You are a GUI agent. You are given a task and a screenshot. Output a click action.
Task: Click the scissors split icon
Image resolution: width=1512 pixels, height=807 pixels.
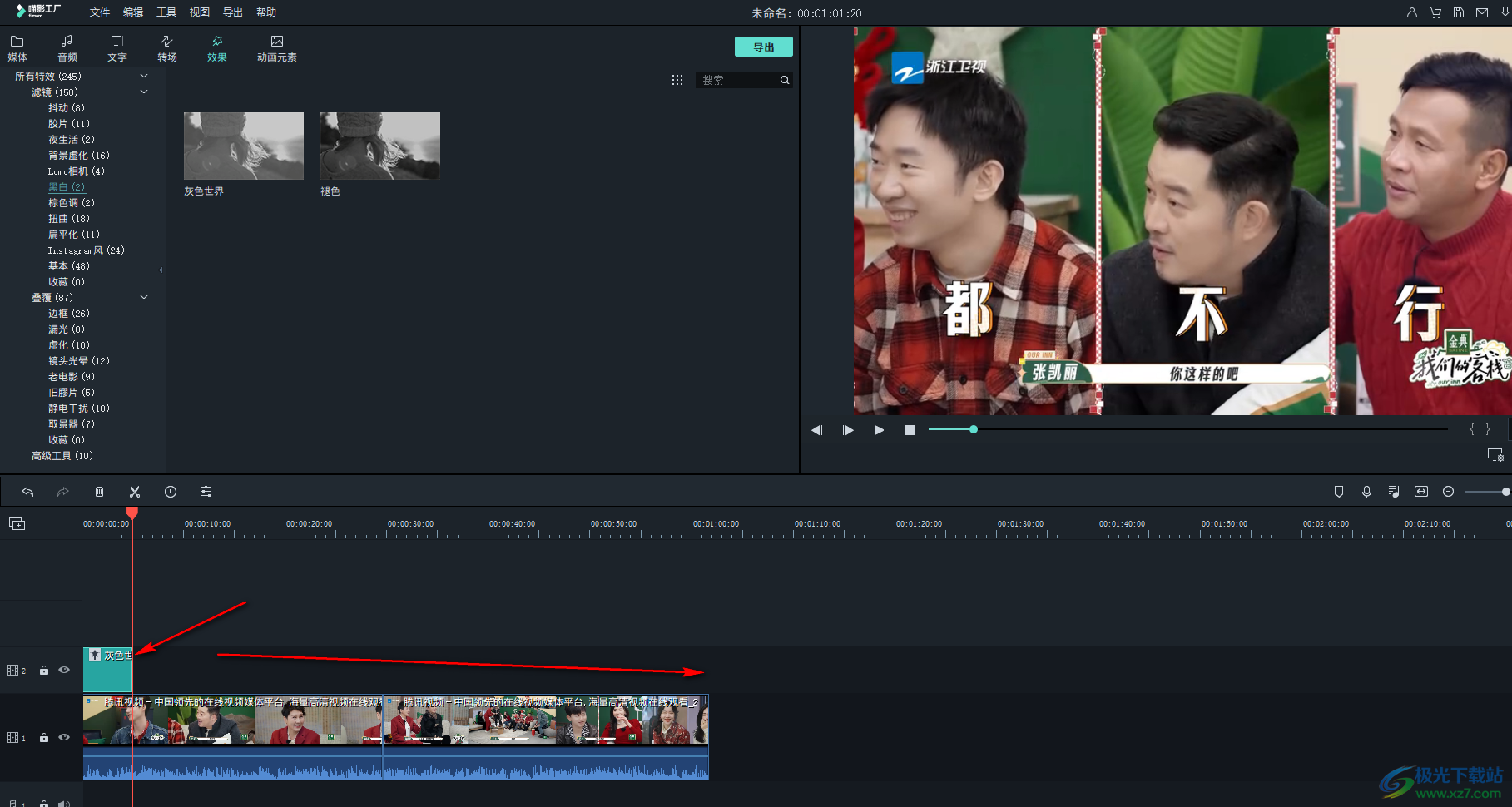tap(135, 492)
